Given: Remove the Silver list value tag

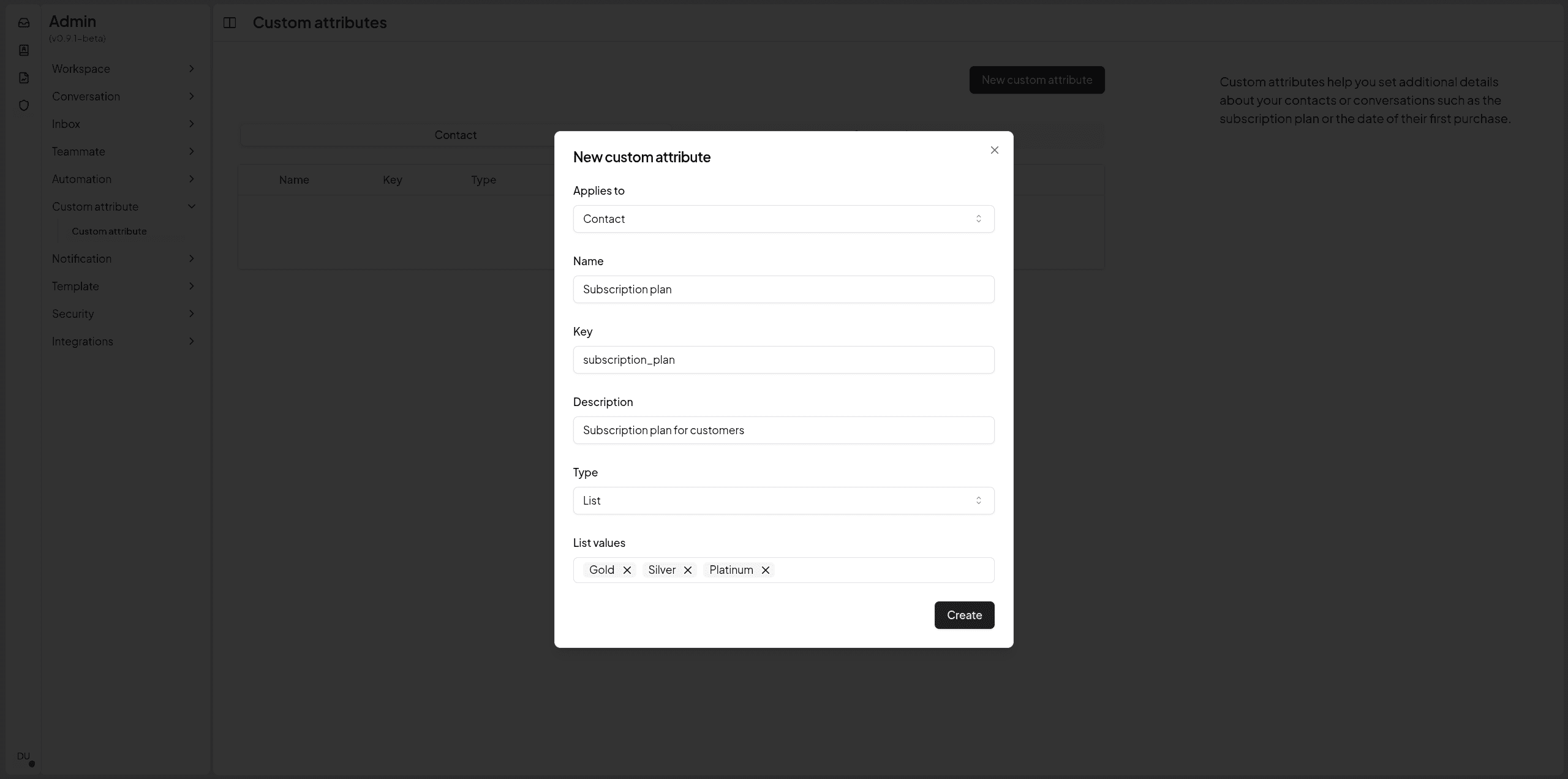Looking at the screenshot, I should (x=688, y=570).
